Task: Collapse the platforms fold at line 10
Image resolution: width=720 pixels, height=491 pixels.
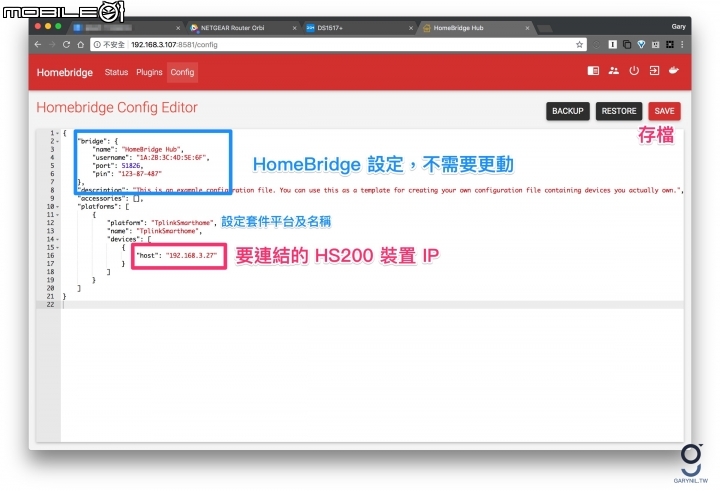Action: [58, 207]
